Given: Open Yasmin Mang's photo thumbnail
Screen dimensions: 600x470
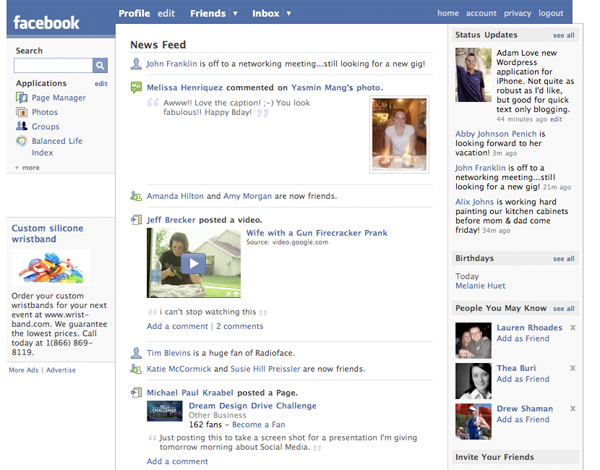Looking at the screenshot, I should tap(399, 134).
